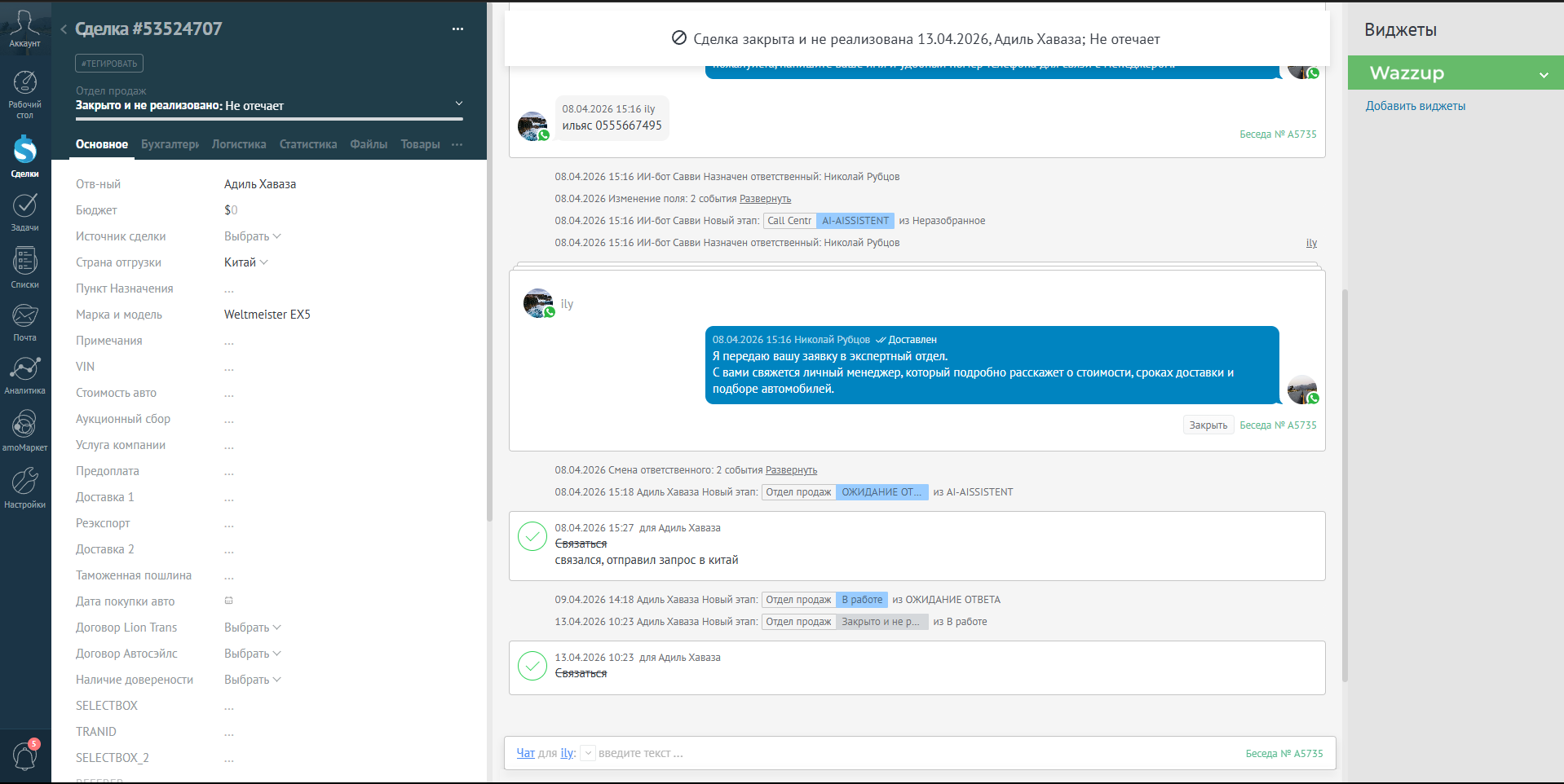
Task: Click Закрыть button in conversation
Action: (1208, 425)
